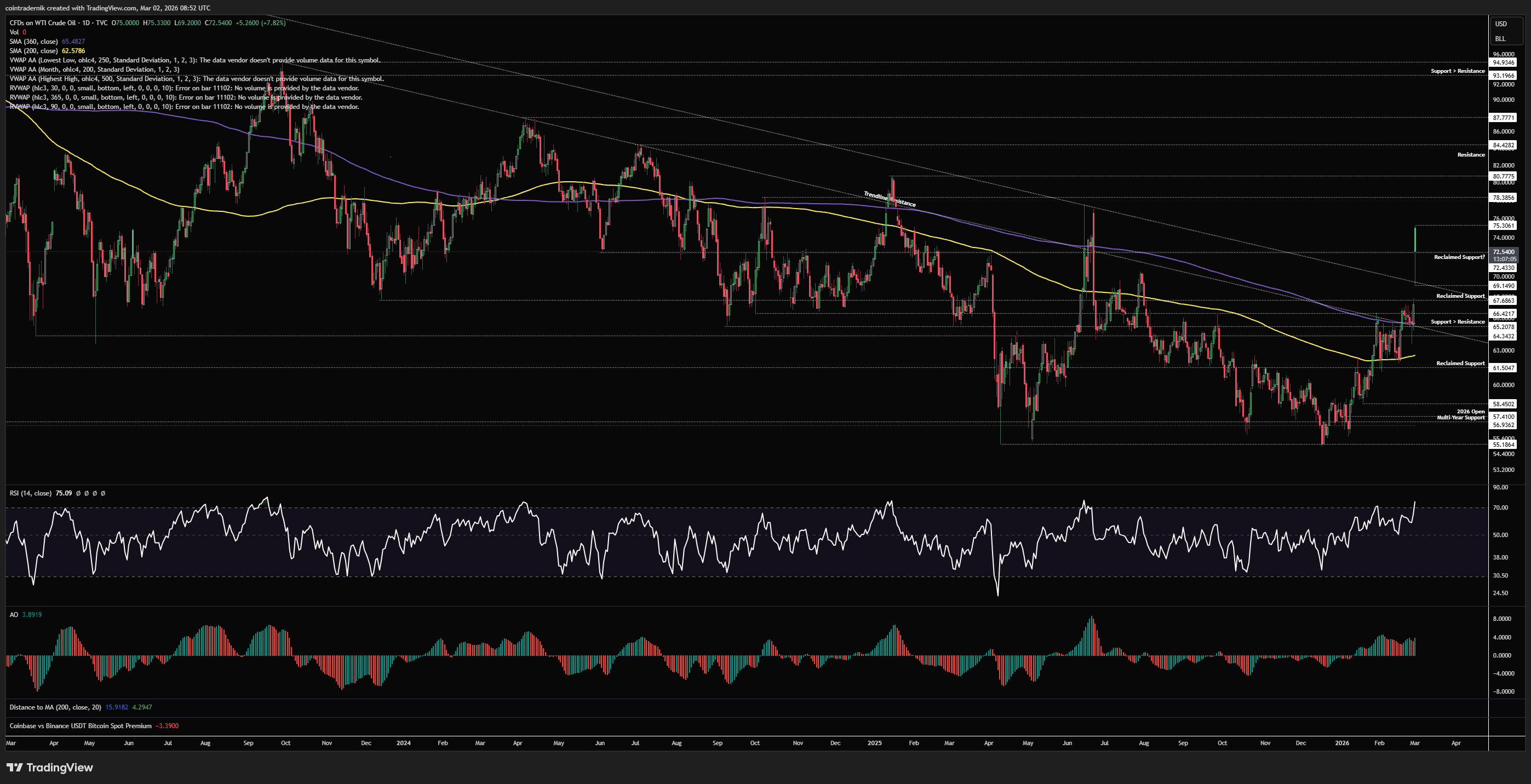Select the RSI (14, close) indicator label

tap(30, 493)
